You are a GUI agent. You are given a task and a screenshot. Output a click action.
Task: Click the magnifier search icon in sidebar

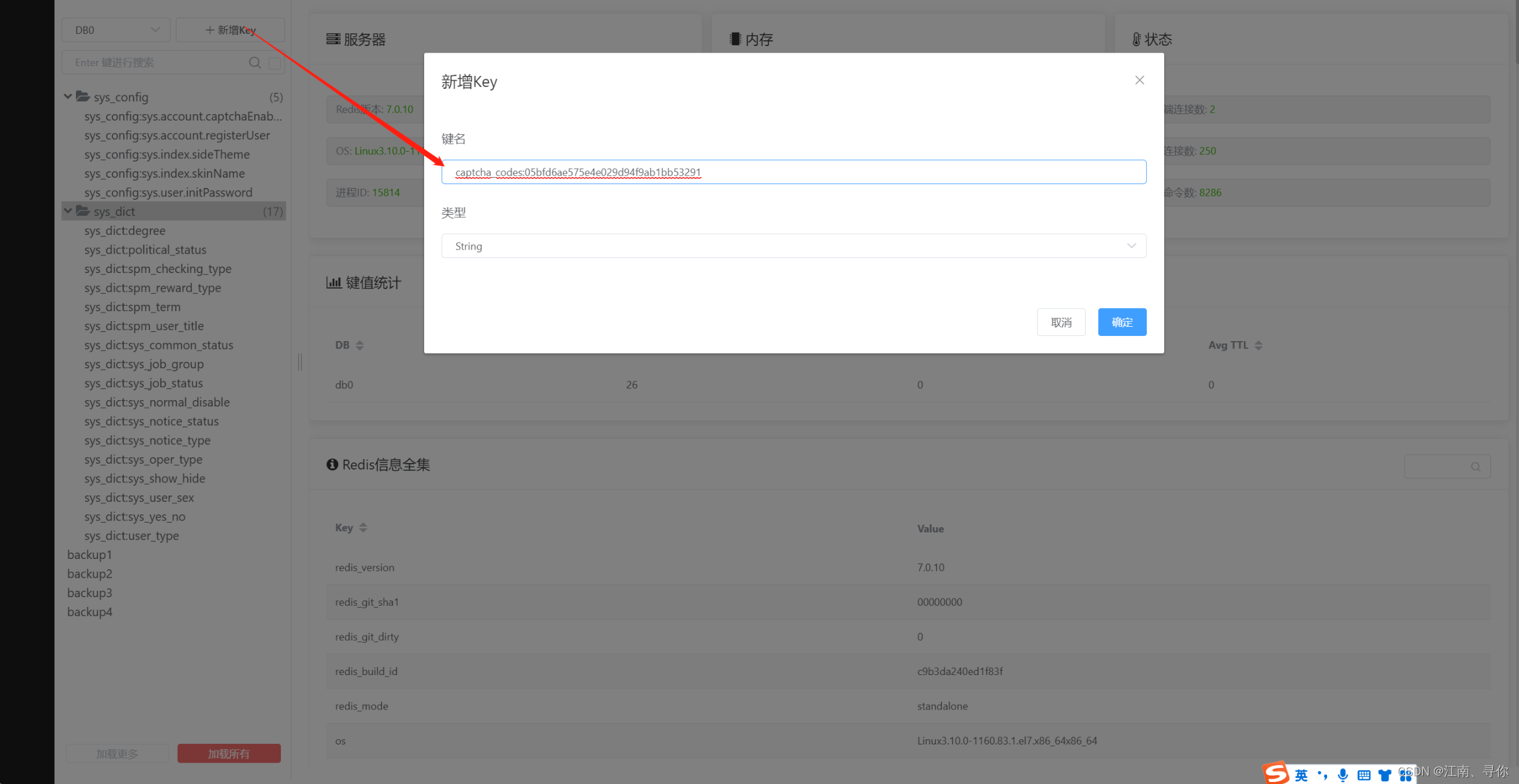pyautogui.click(x=255, y=62)
